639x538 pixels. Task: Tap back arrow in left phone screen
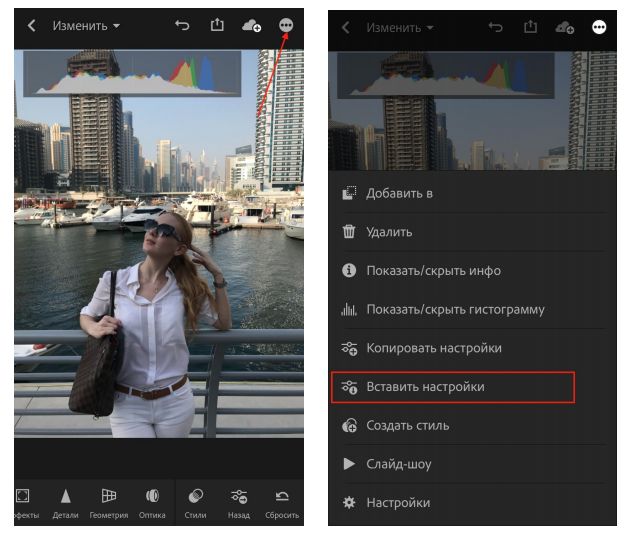[31, 26]
